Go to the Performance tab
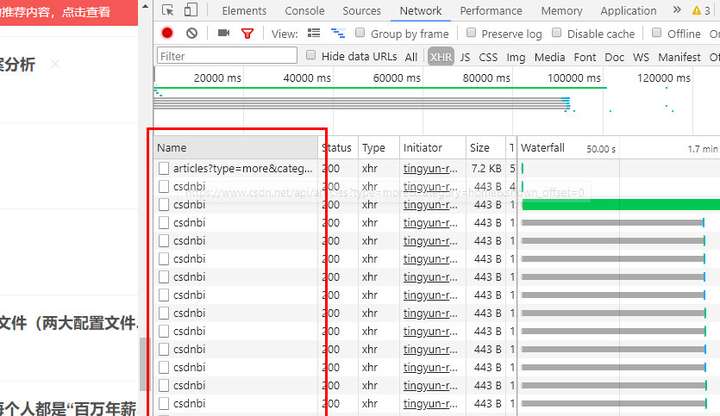 coord(491,11)
